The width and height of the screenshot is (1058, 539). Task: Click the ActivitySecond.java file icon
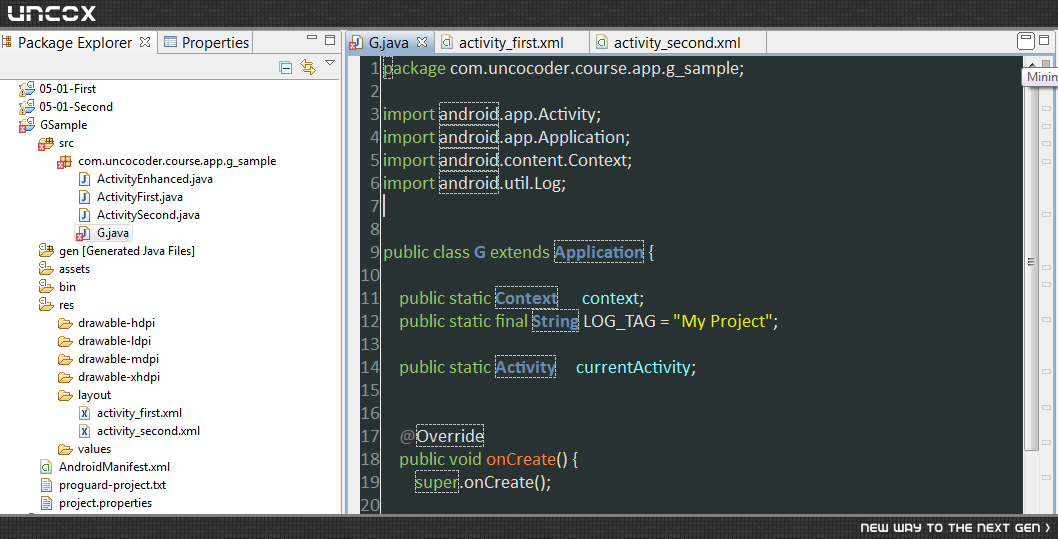coord(84,215)
